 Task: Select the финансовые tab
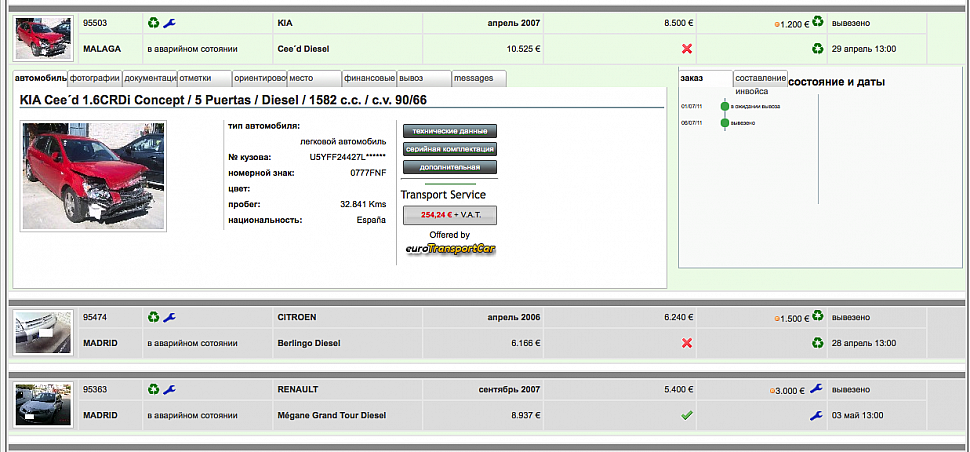(369, 79)
